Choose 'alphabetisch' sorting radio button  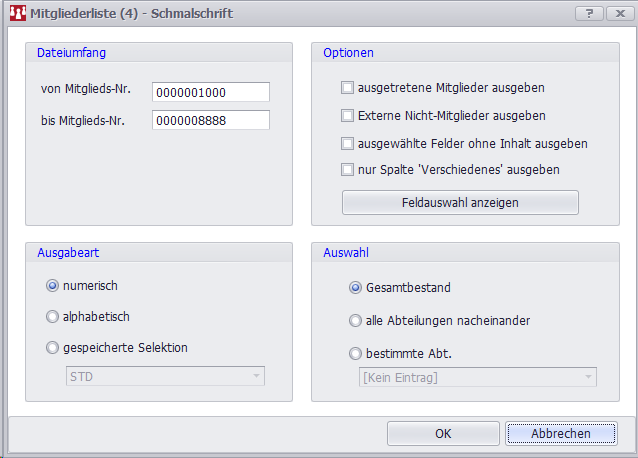[x=52, y=317]
